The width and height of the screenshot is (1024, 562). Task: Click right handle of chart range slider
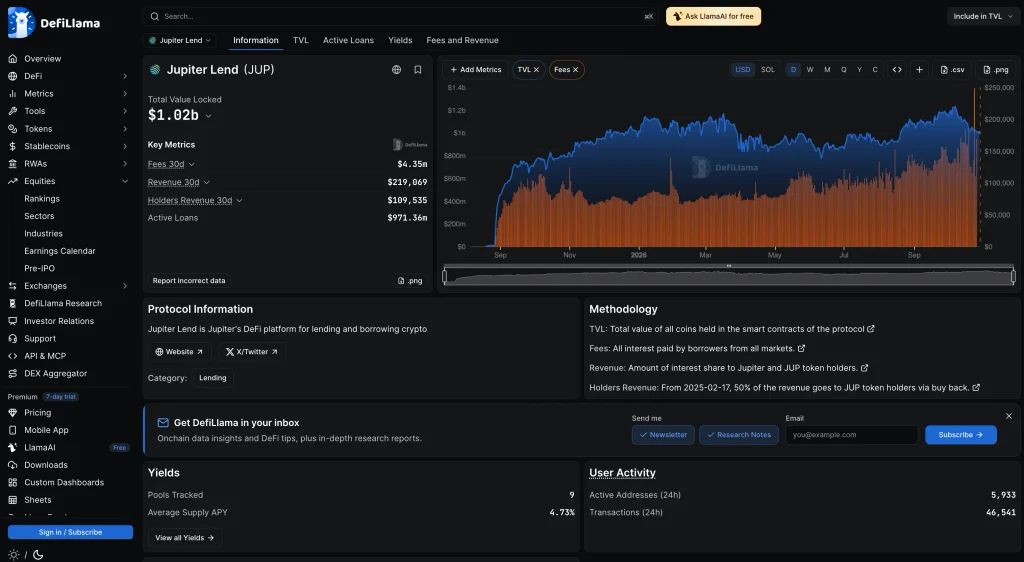point(1014,277)
